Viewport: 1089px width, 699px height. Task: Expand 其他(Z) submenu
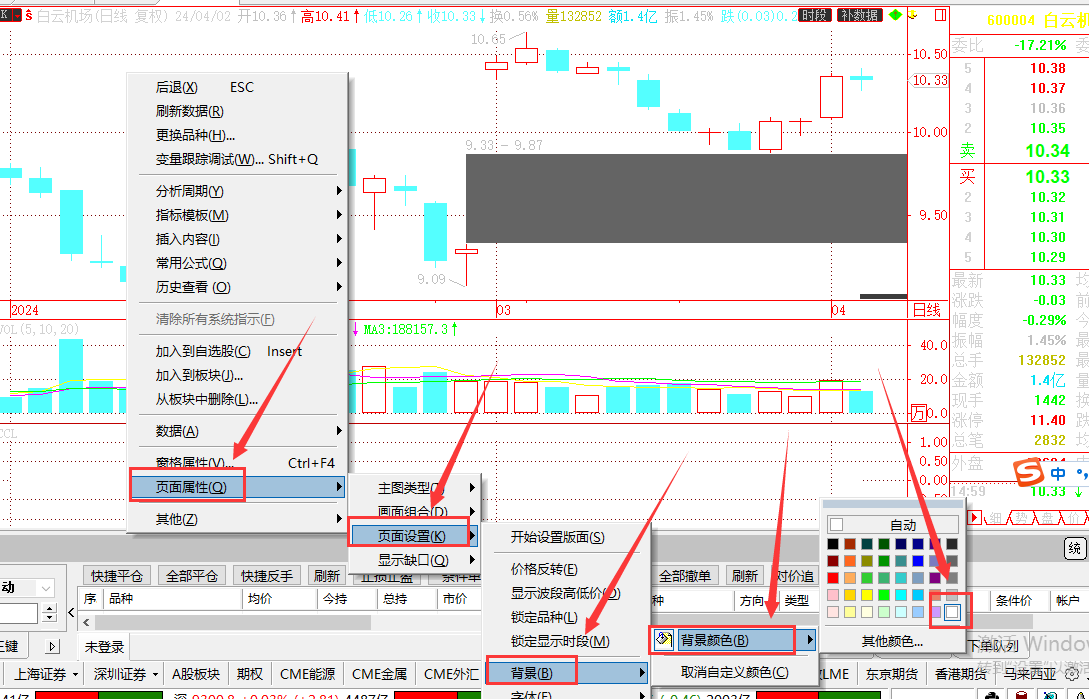[x=238, y=519]
